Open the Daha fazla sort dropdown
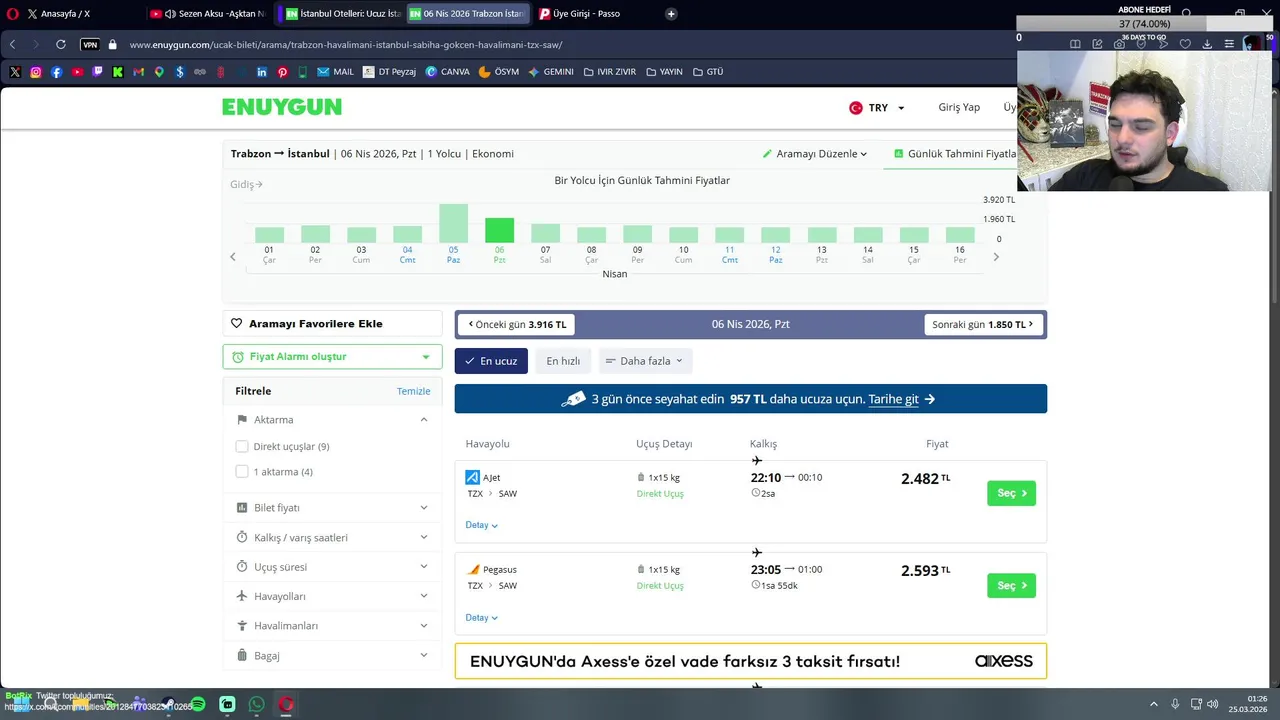Screen dimensions: 1280x720 point(644,361)
